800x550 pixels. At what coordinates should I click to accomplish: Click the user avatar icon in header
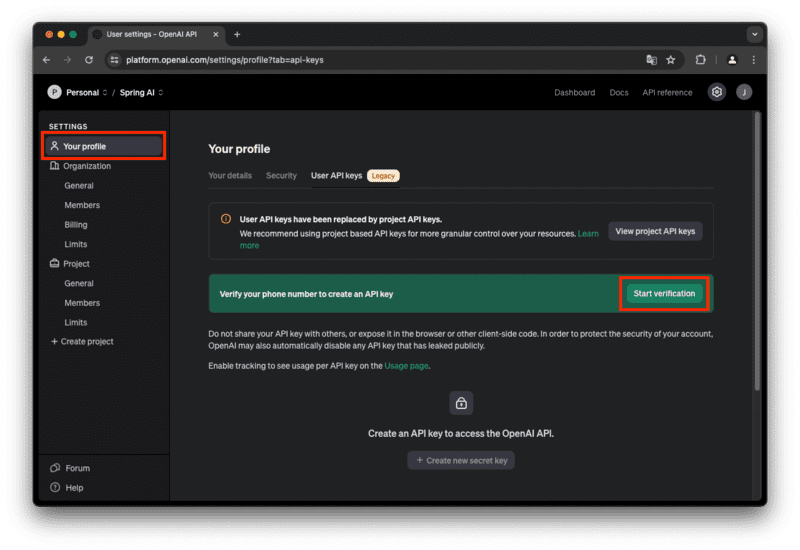[x=744, y=92]
